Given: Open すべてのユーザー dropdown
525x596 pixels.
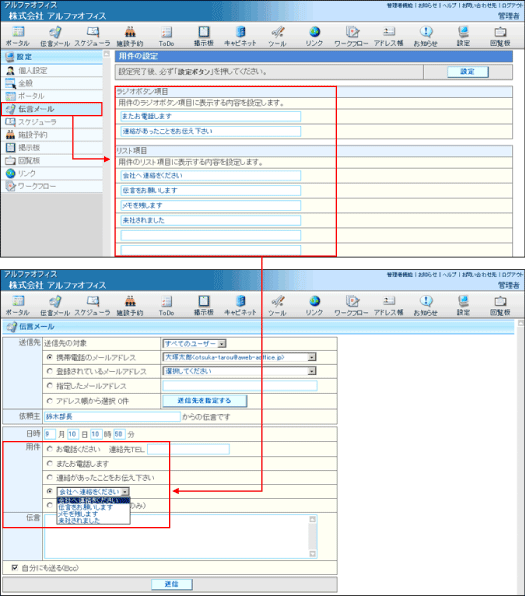Looking at the screenshot, I should click(194, 344).
